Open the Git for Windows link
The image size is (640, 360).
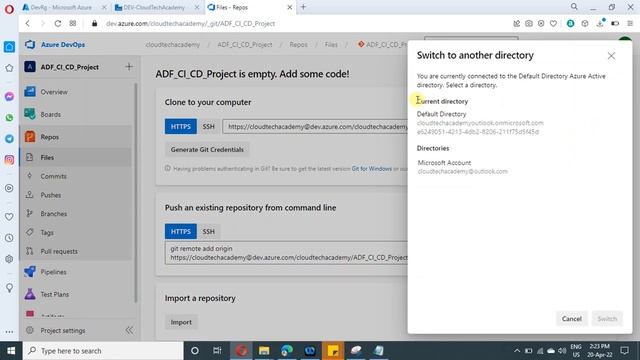[371, 169]
